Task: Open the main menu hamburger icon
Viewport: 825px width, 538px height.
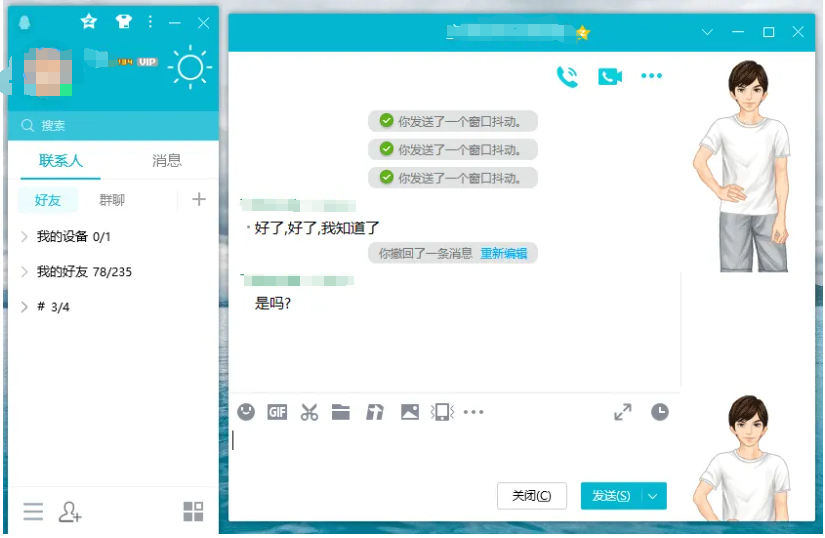Action: 33,511
